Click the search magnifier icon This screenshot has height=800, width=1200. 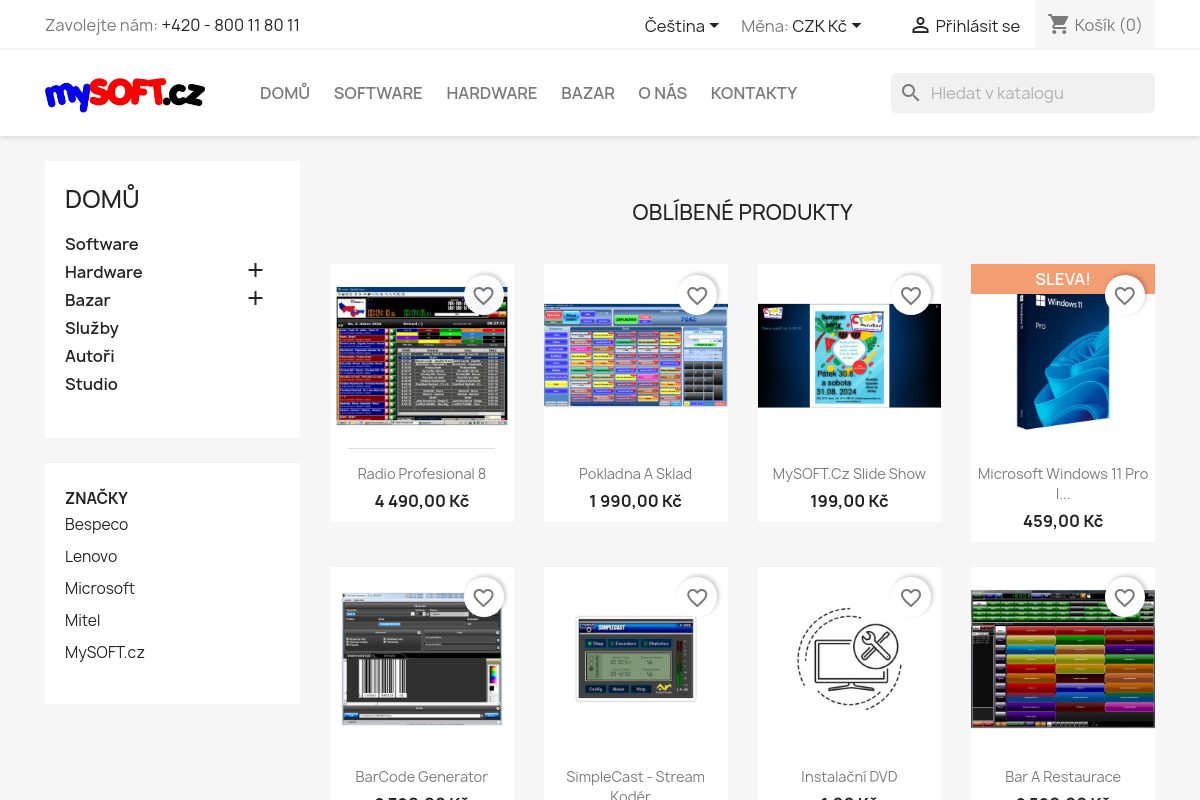(x=910, y=92)
